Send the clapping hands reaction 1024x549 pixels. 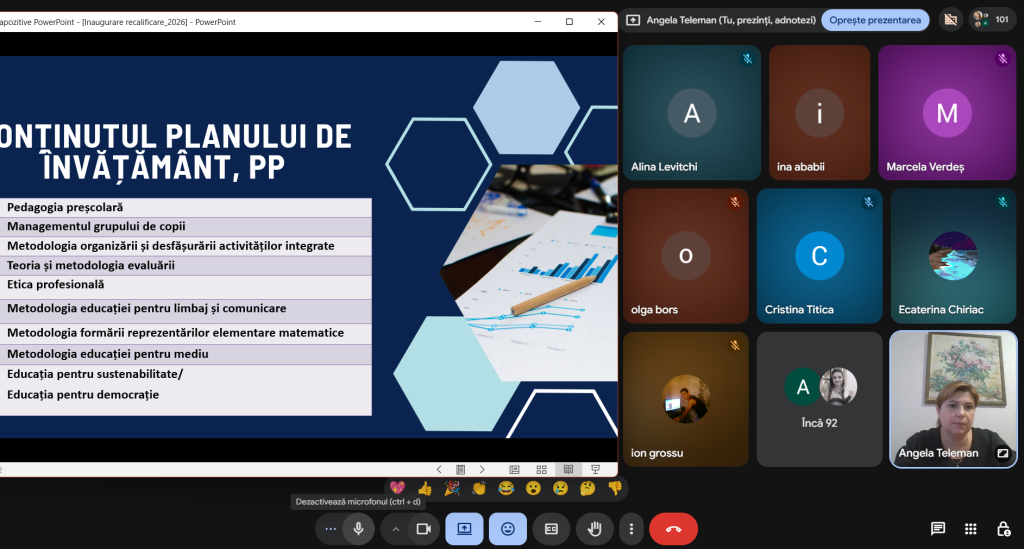point(479,488)
